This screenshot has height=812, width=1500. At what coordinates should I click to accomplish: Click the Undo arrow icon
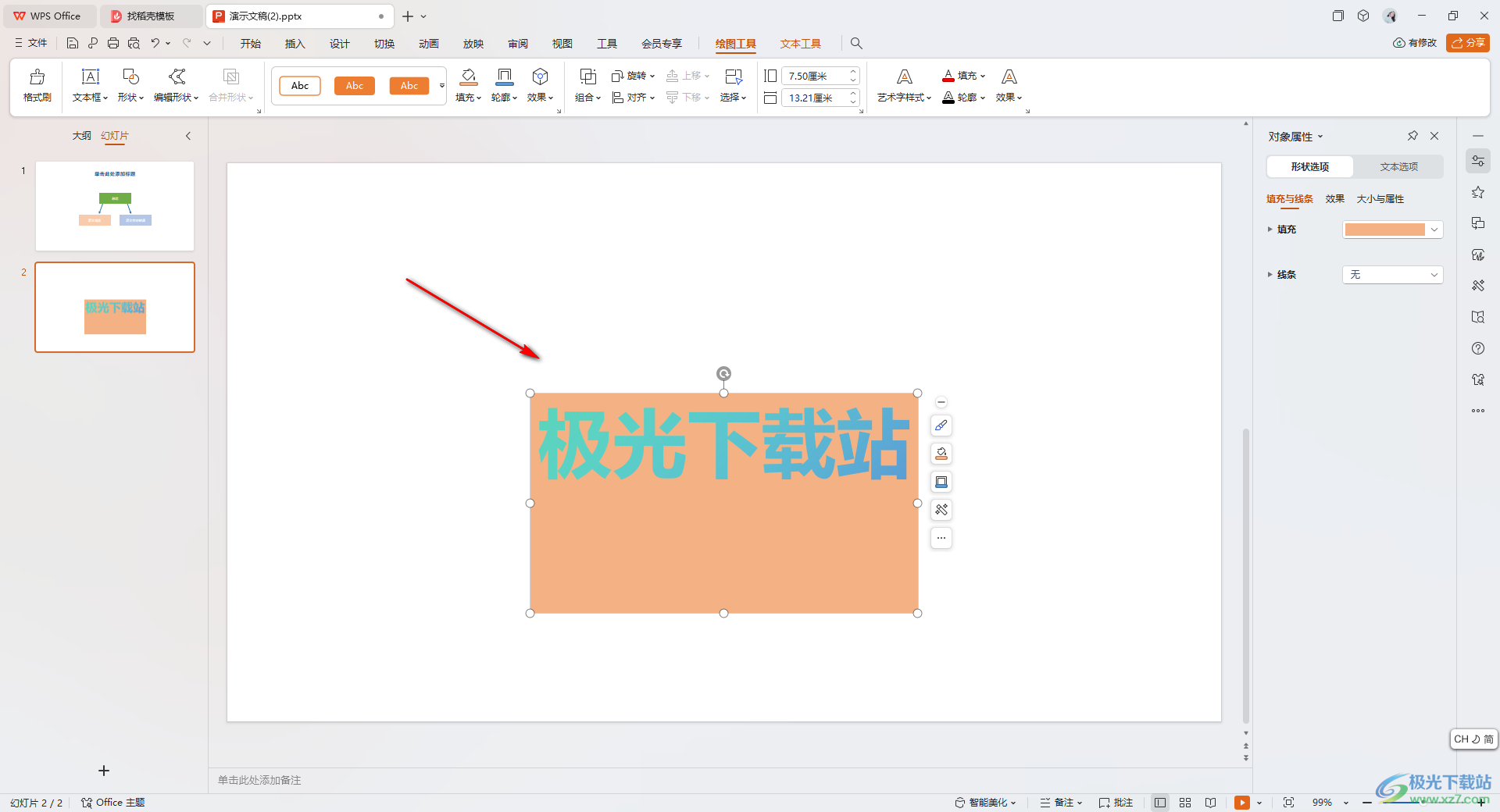(x=155, y=44)
